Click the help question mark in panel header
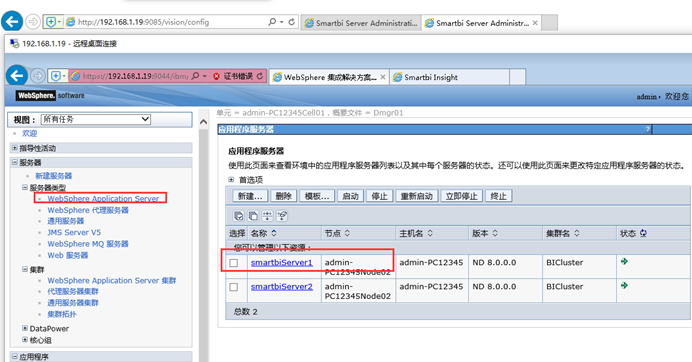692x362 pixels. coord(647,129)
